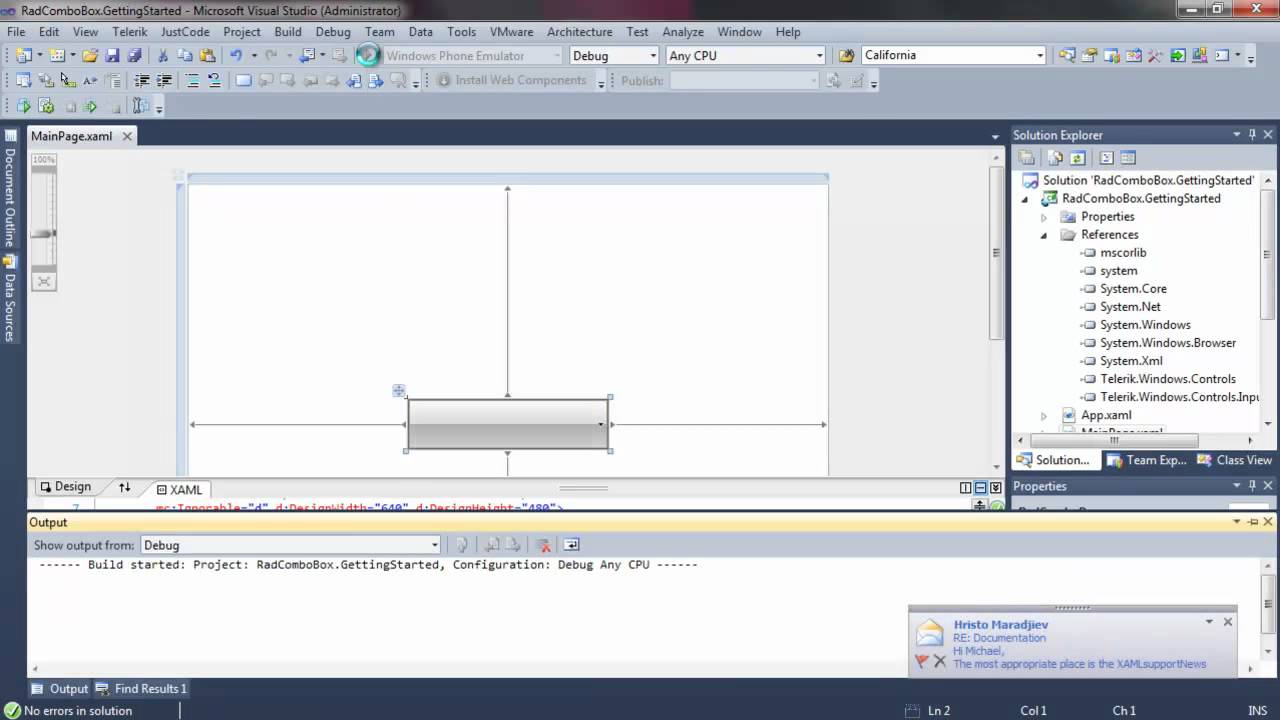The image size is (1280, 720).
Task: Switch to the XAML tab
Action: (180, 489)
